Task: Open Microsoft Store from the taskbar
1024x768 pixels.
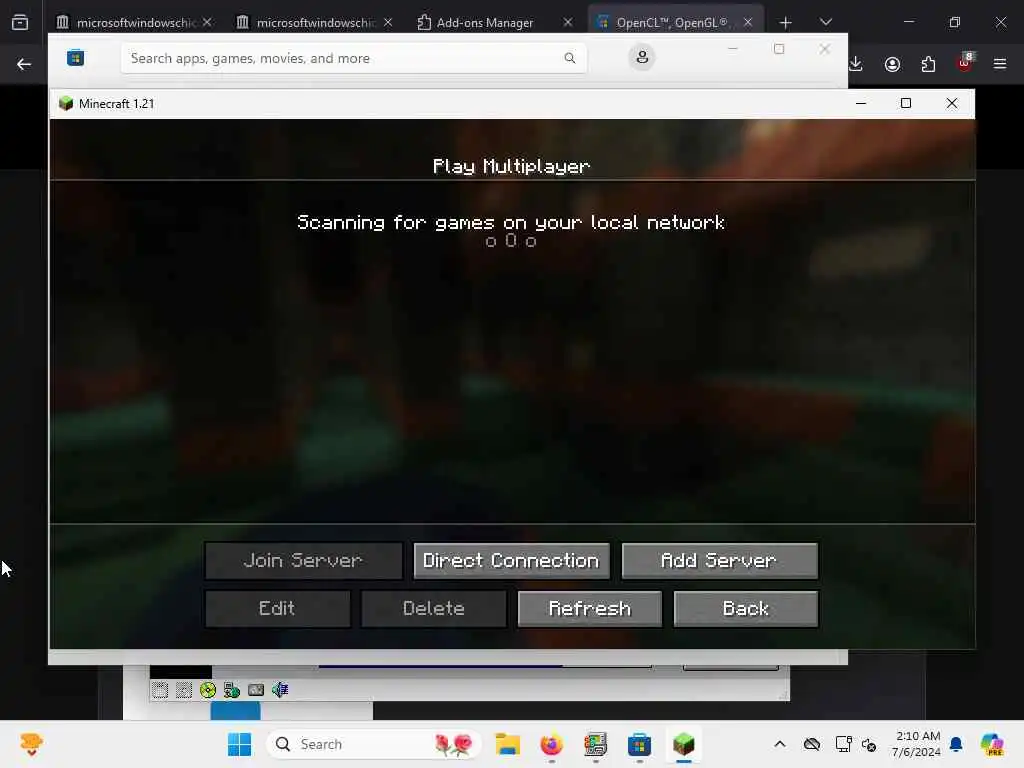Action: coord(639,744)
